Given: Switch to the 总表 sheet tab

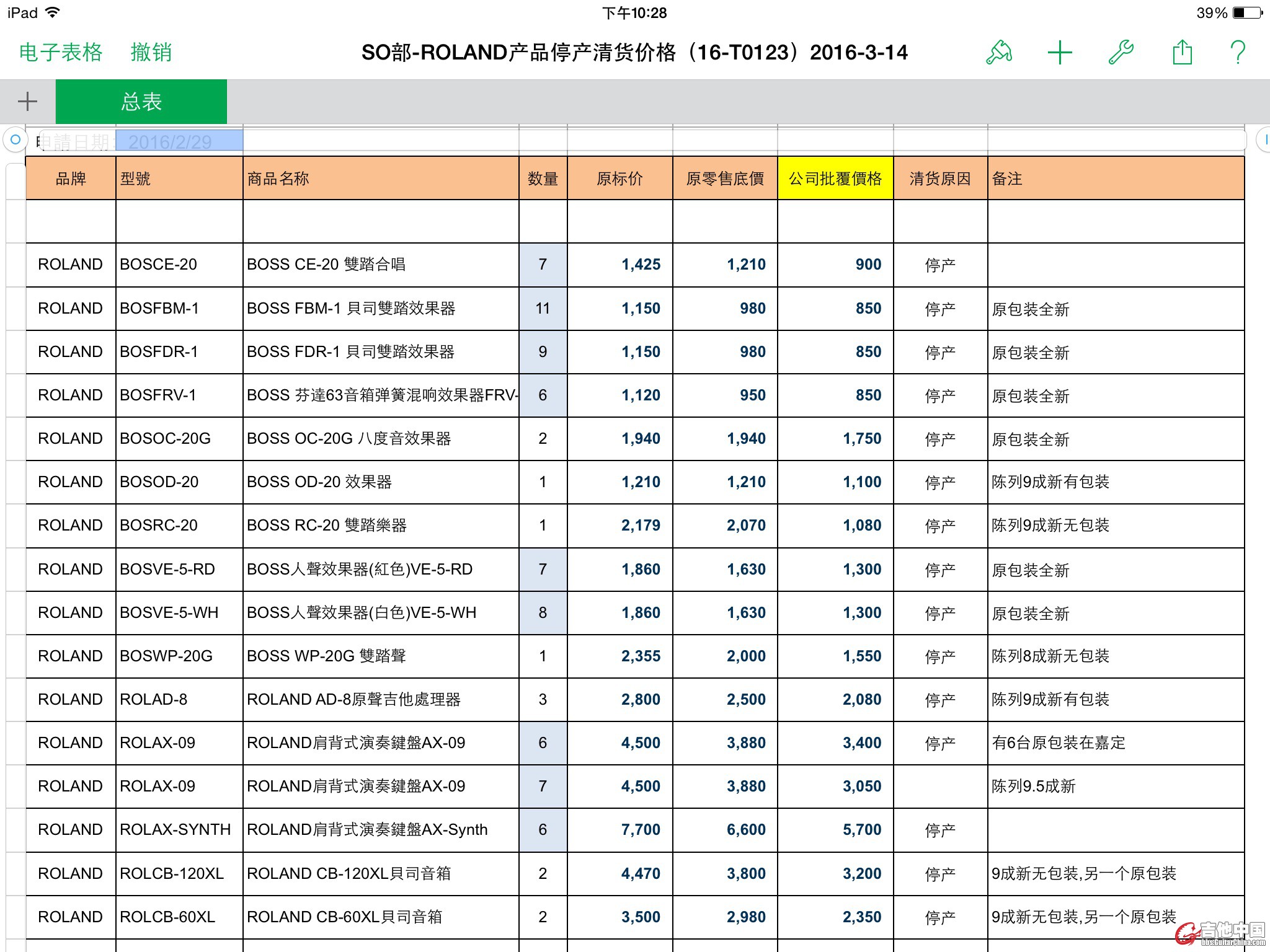Looking at the screenshot, I should (141, 102).
